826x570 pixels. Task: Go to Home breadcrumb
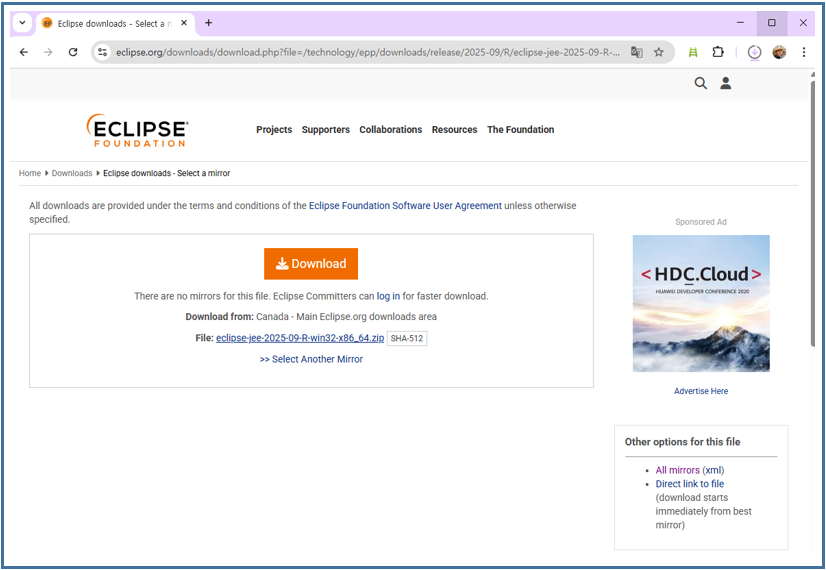tap(30, 173)
